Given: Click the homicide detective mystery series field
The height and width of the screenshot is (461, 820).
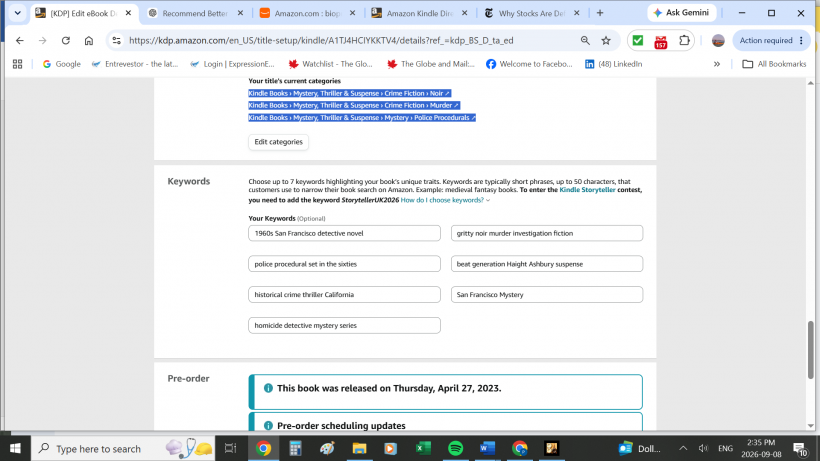Looking at the screenshot, I should (x=344, y=325).
